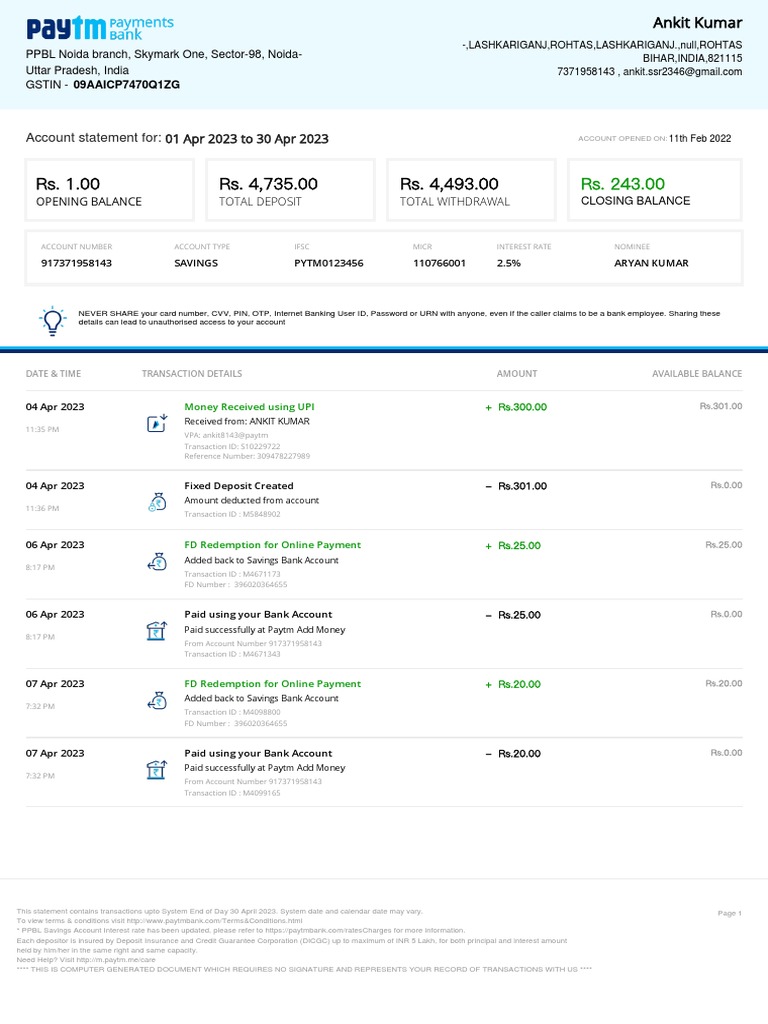Click the account number 917371958143 field

tap(76, 263)
